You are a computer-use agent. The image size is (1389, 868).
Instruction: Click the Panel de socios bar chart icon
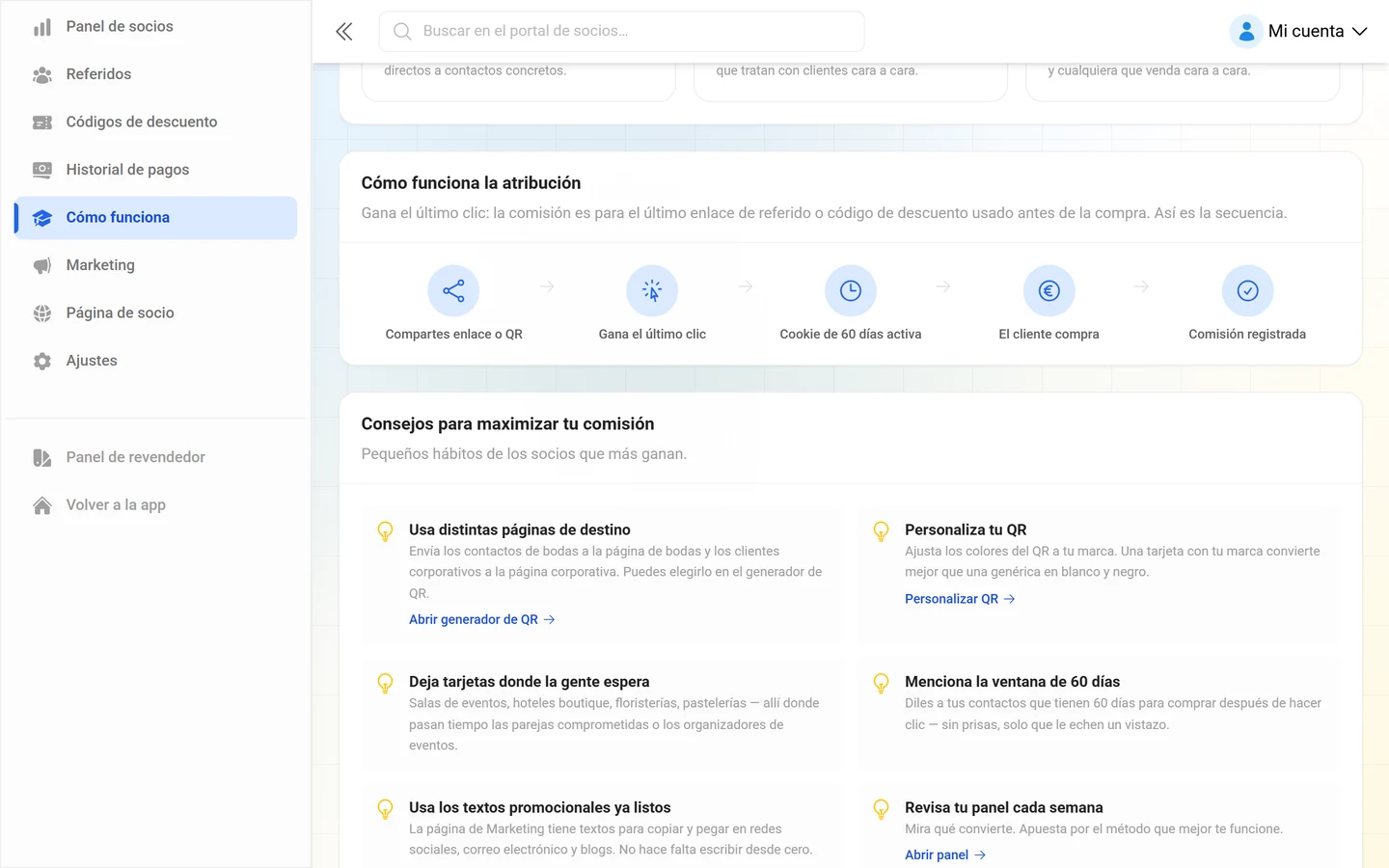[x=42, y=27]
